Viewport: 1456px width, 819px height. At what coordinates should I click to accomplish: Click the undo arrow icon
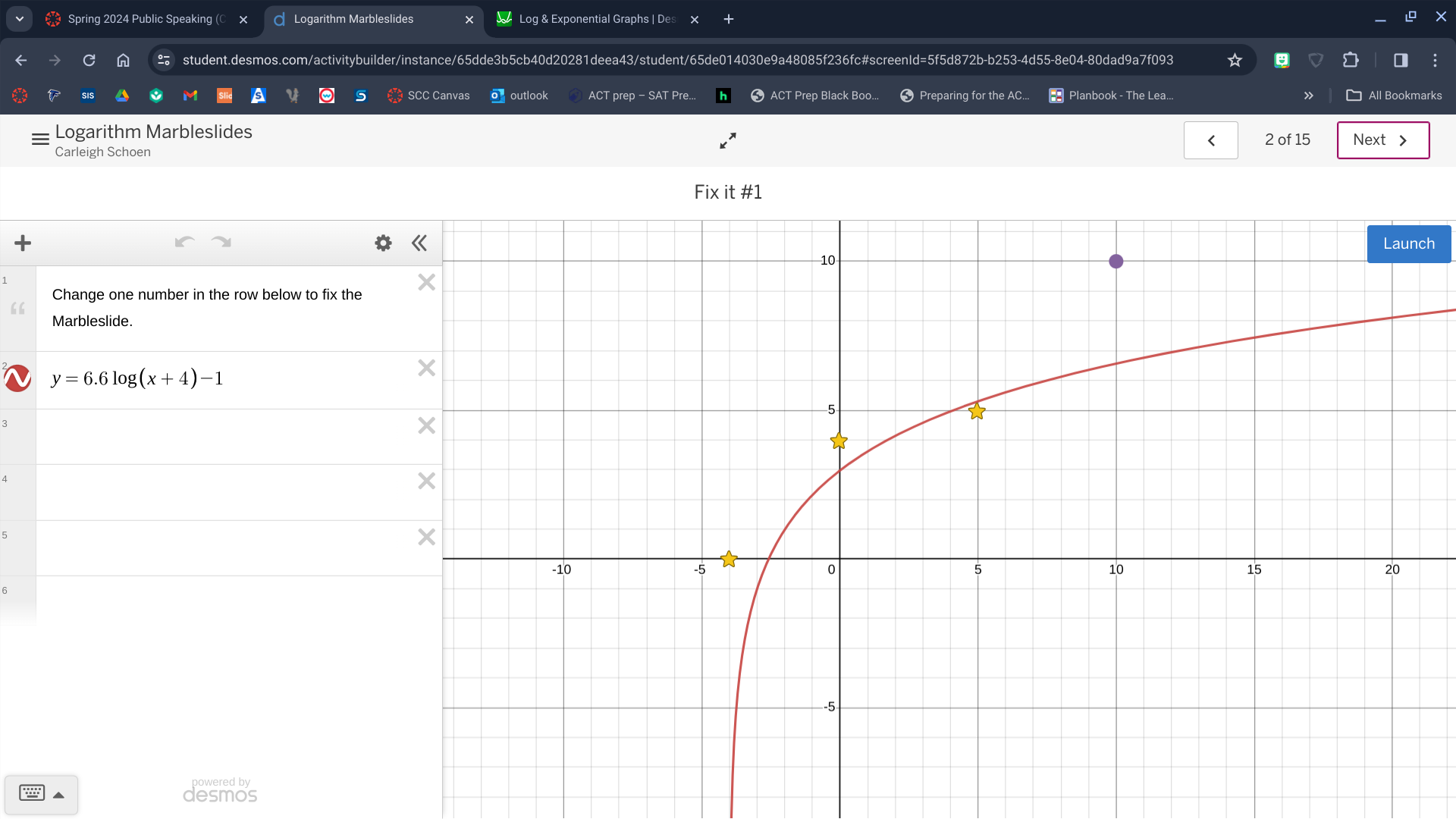[x=183, y=242]
